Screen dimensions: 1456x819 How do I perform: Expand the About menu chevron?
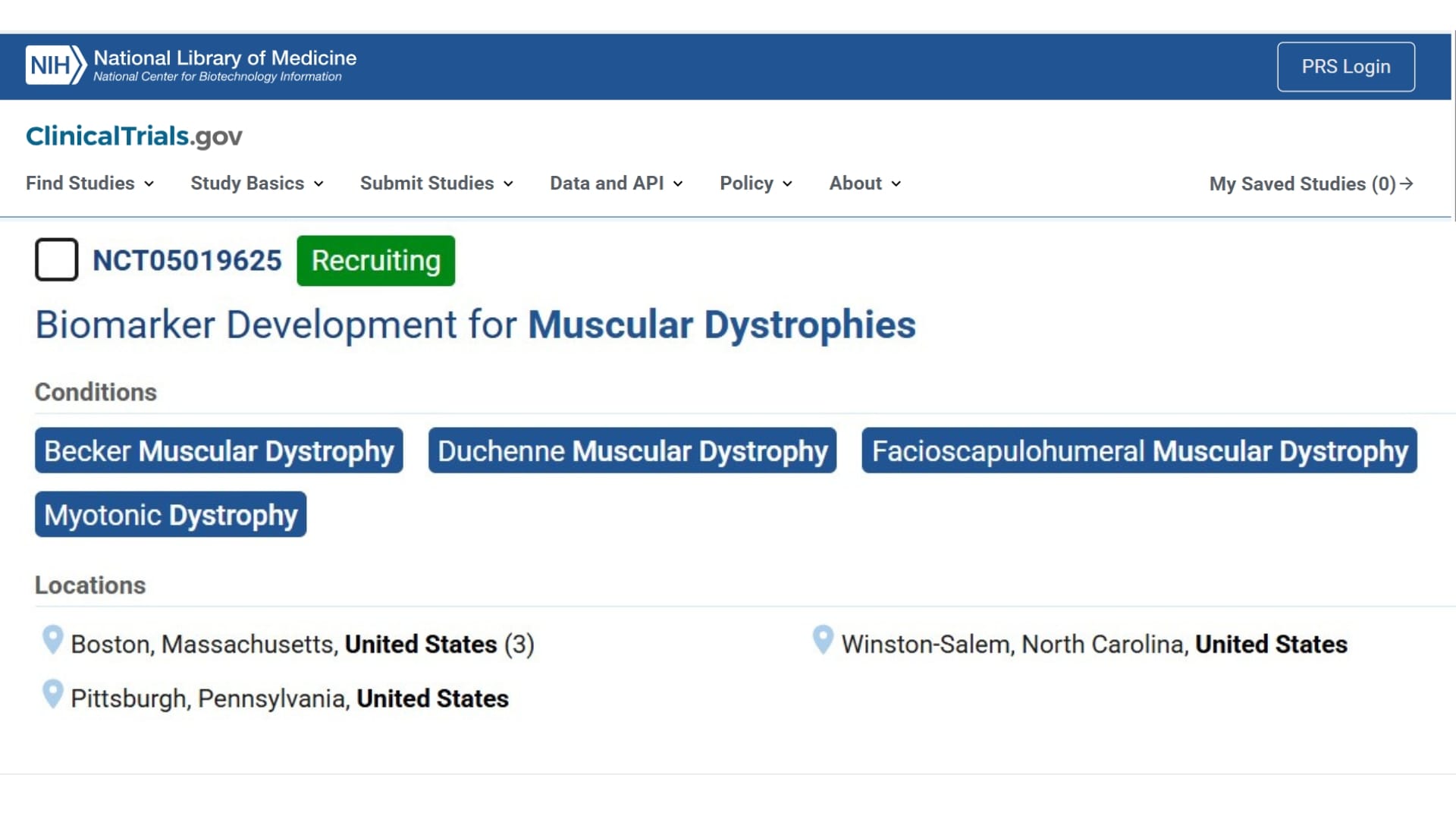[x=896, y=184]
